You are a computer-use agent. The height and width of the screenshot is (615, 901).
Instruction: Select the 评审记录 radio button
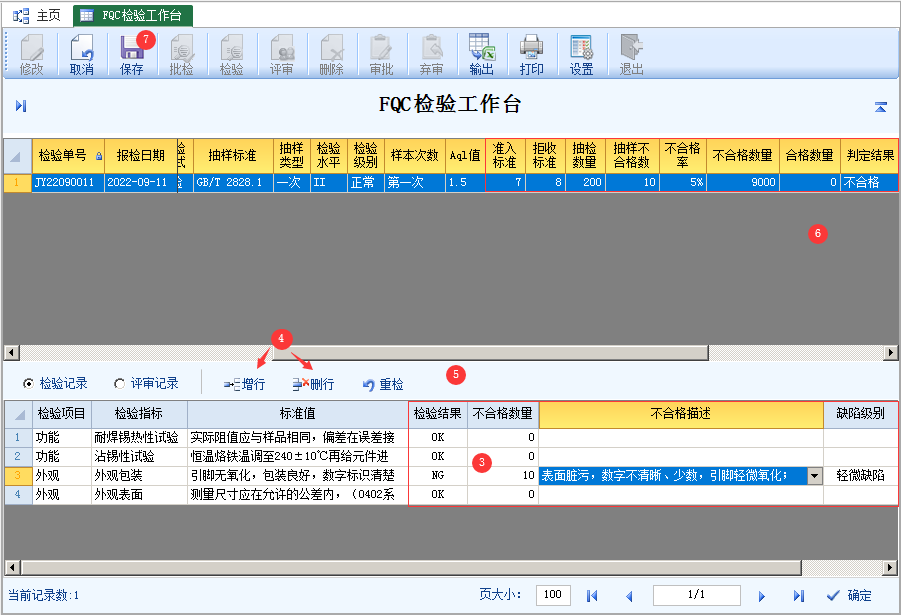(120, 383)
